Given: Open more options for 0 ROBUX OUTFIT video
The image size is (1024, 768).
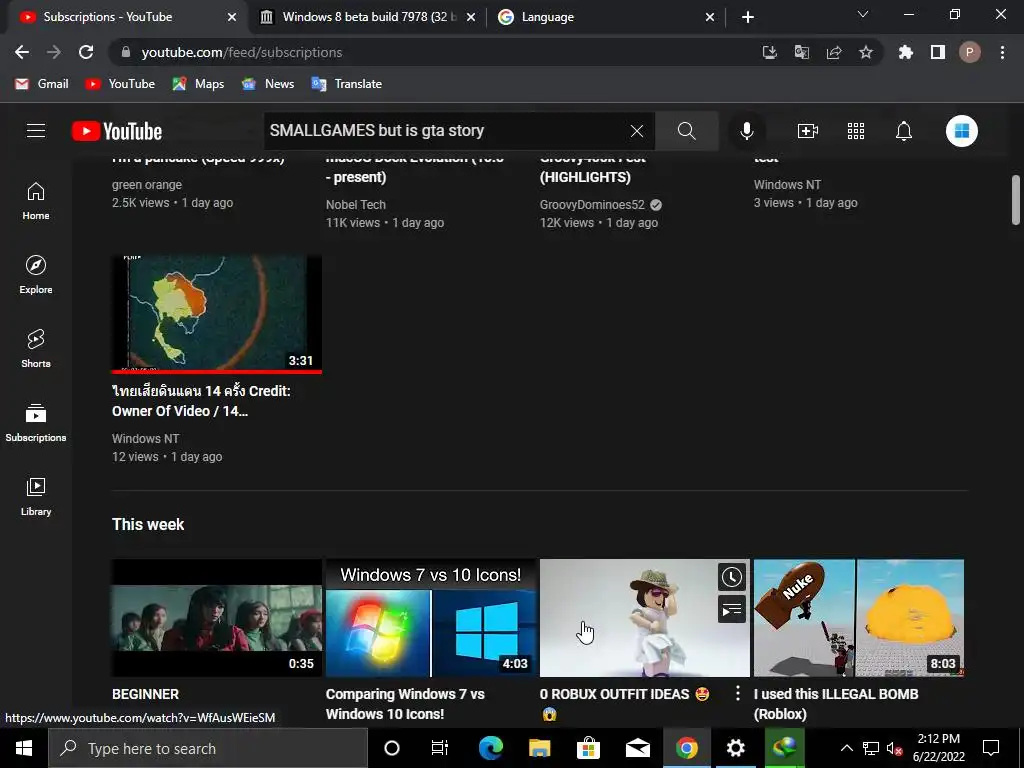Looking at the screenshot, I should (737, 693).
